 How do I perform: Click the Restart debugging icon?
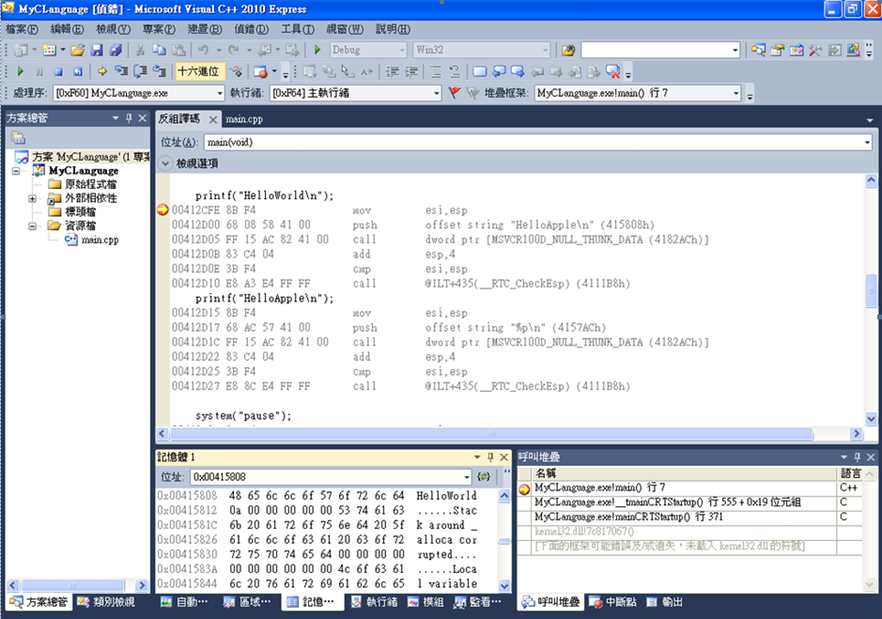78,71
